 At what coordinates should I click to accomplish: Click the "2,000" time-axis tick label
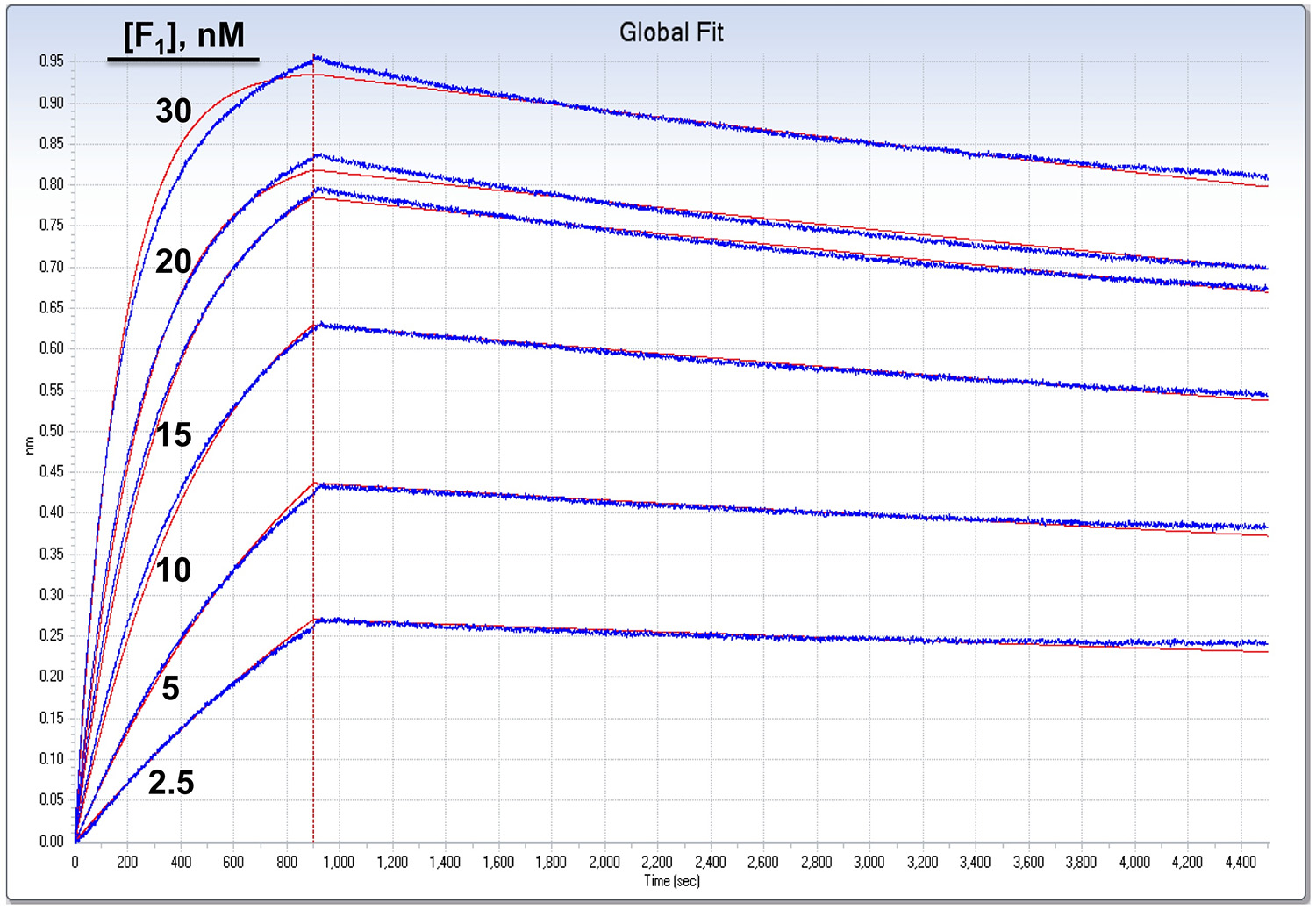coord(604,862)
